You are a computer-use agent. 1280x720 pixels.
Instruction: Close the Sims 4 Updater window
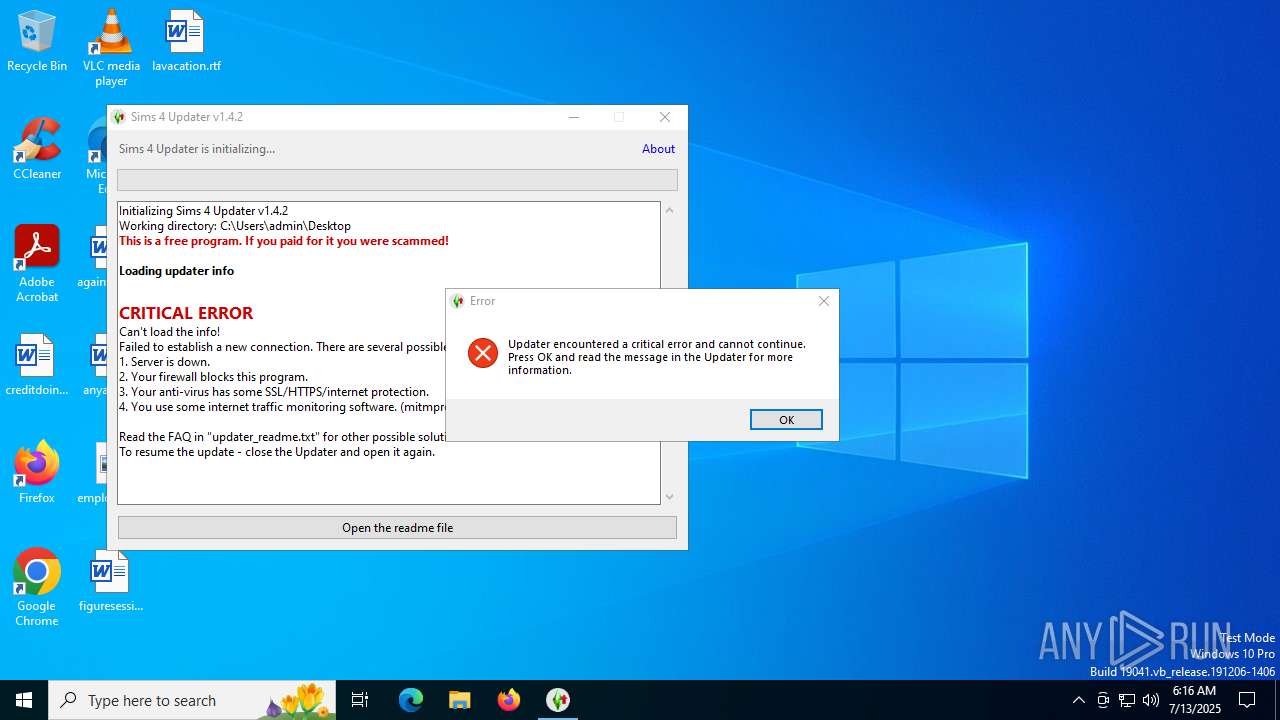click(665, 117)
